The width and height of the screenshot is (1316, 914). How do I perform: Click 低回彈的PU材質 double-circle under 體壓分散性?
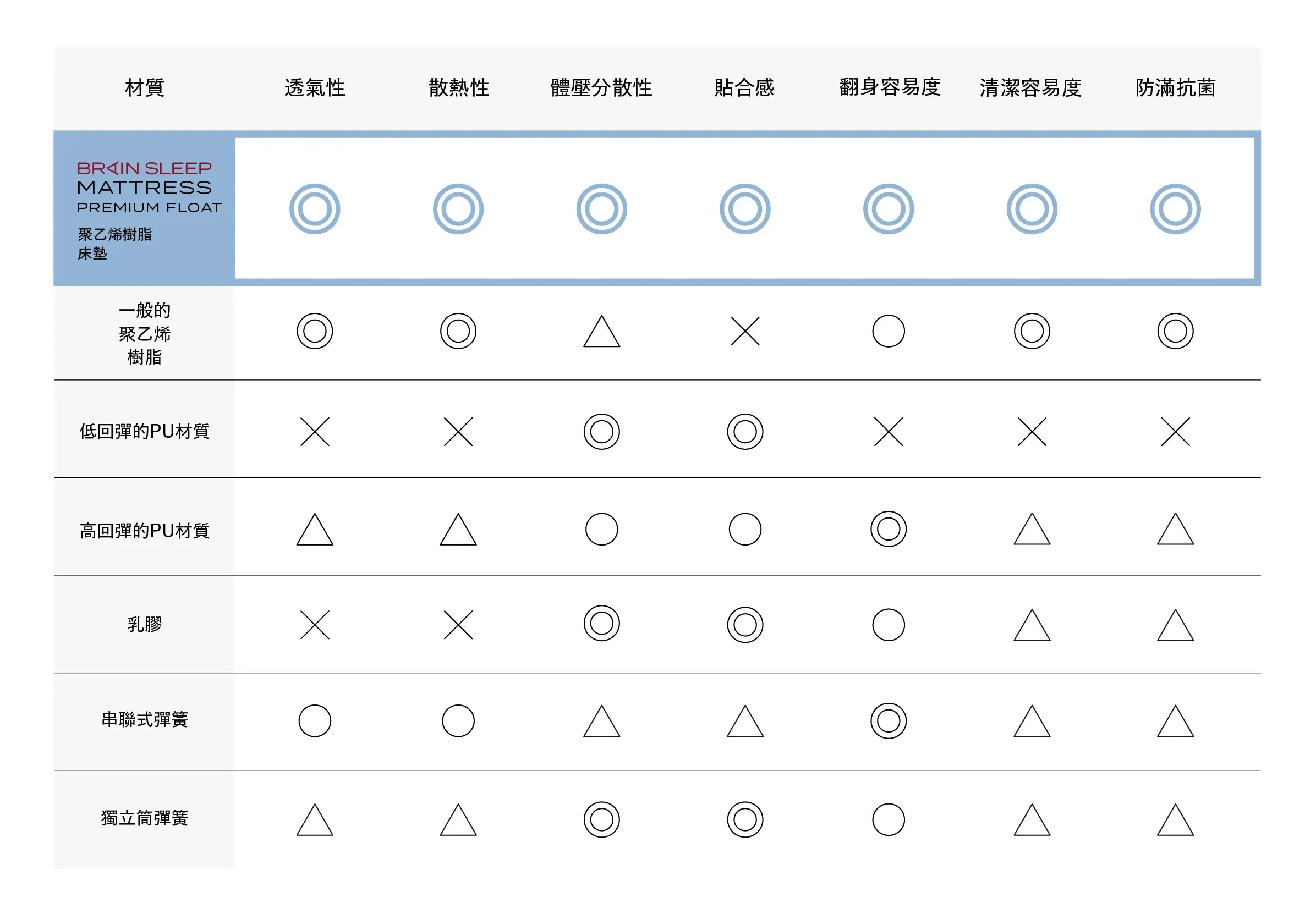tap(601, 431)
